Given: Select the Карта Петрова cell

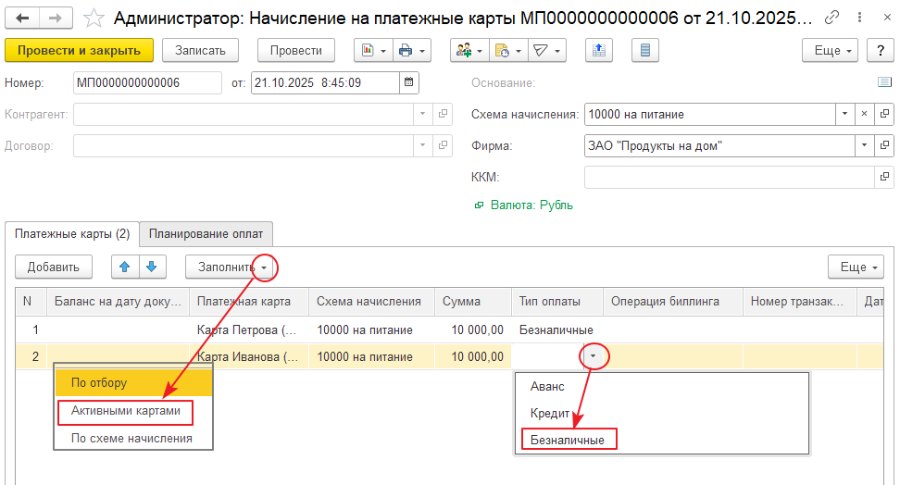Looking at the screenshot, I should (249, 330).
